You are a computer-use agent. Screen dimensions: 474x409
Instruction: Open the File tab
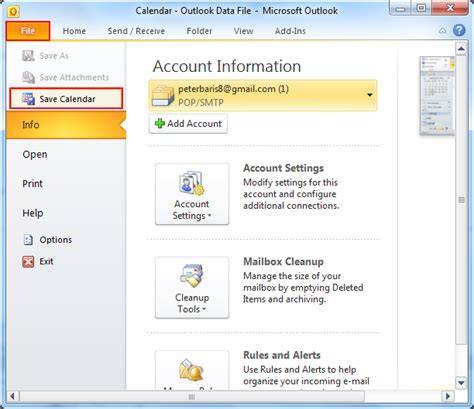[x=28, y=31]
